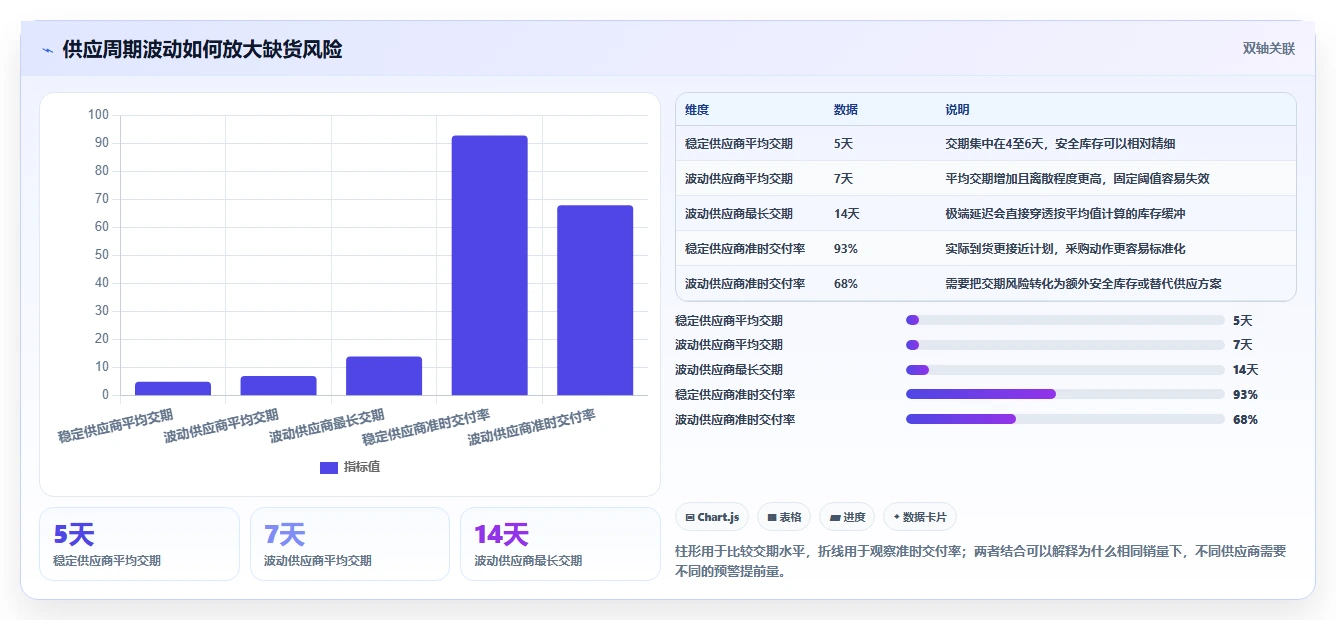Click the 进度 tag chip

(847, 517)
